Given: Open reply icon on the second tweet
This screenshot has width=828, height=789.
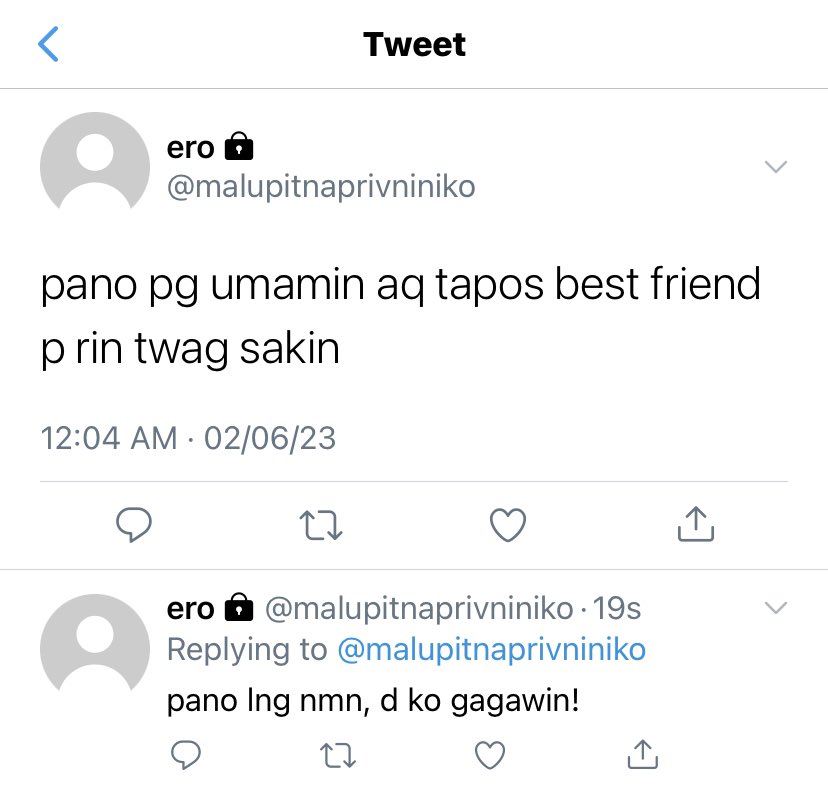Looking at the screenshot, I should pos(186,755).
